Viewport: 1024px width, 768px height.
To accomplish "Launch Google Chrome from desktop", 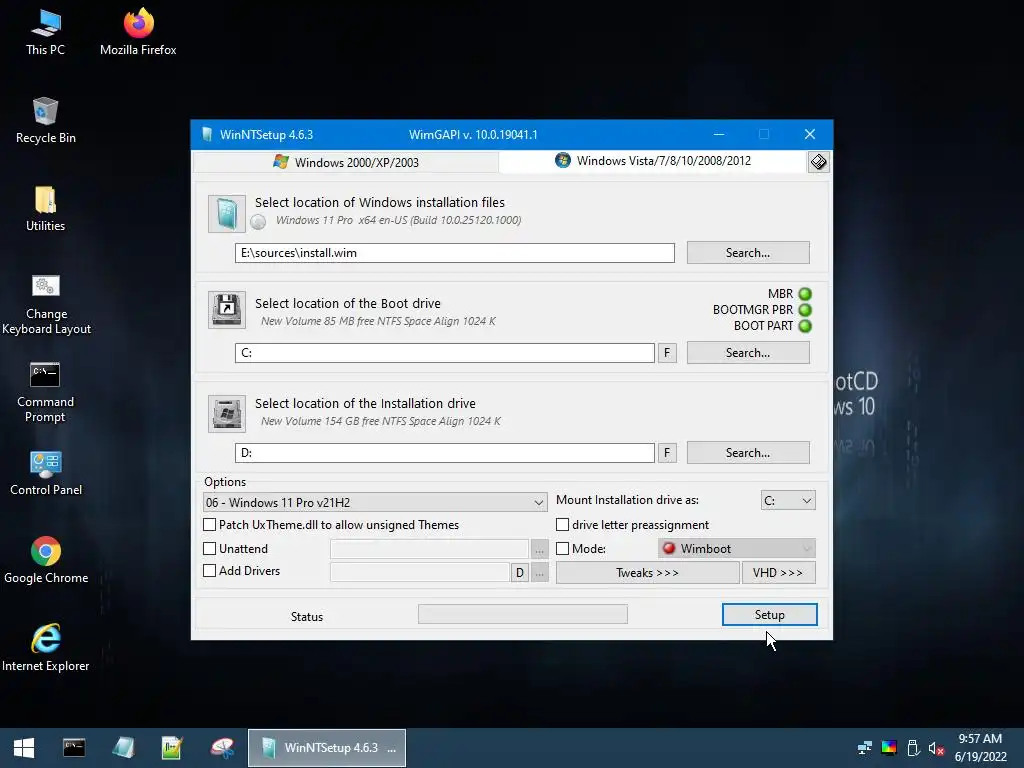I will [46, 560].
